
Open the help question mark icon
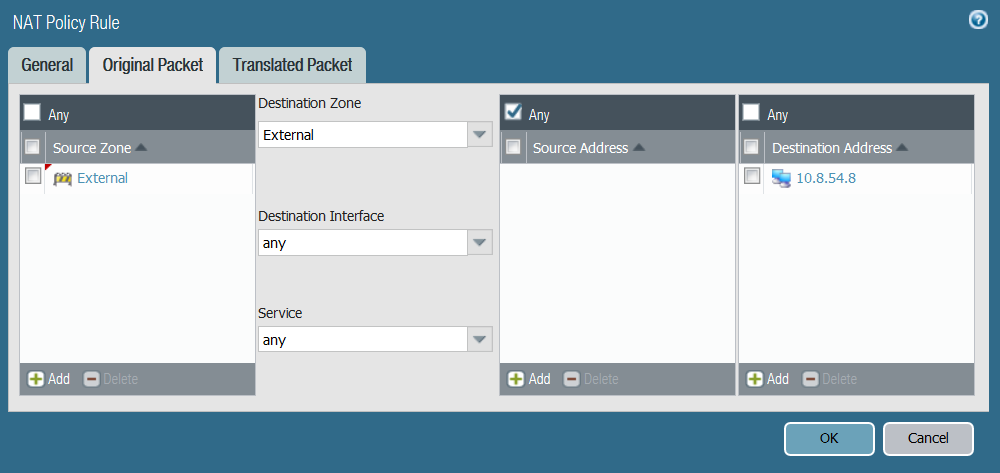[x=978, y=20]
